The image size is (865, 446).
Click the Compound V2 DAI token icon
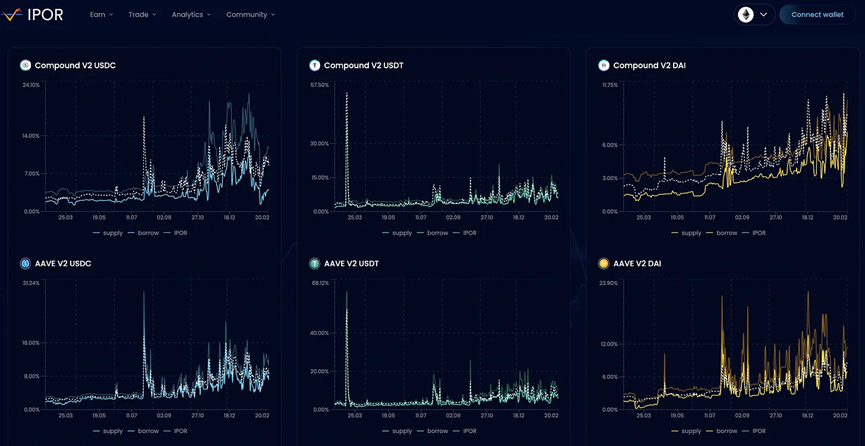point(604,65)
